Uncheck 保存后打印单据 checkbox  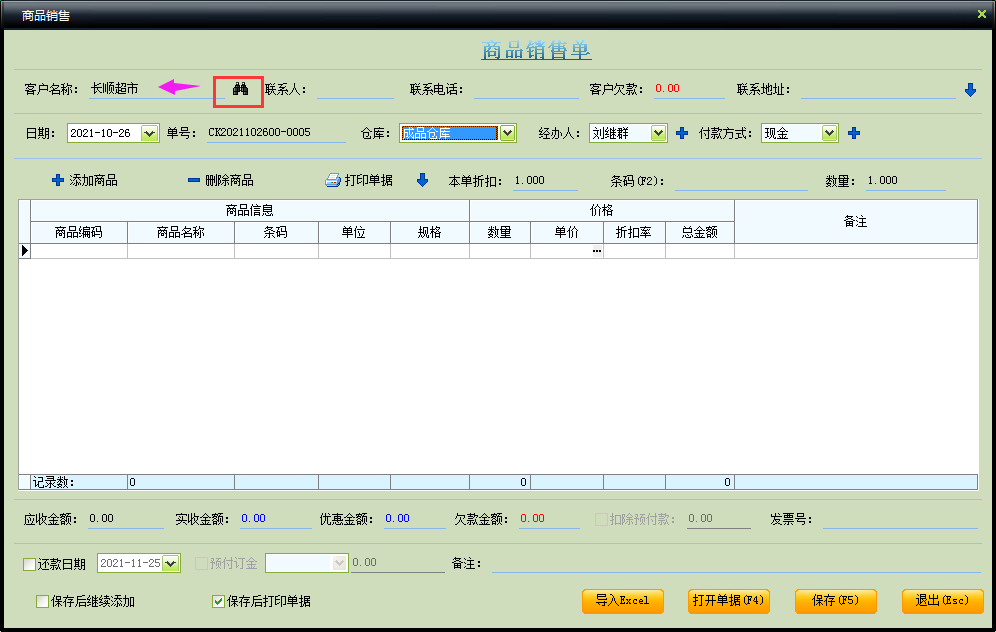pos(218,601)
